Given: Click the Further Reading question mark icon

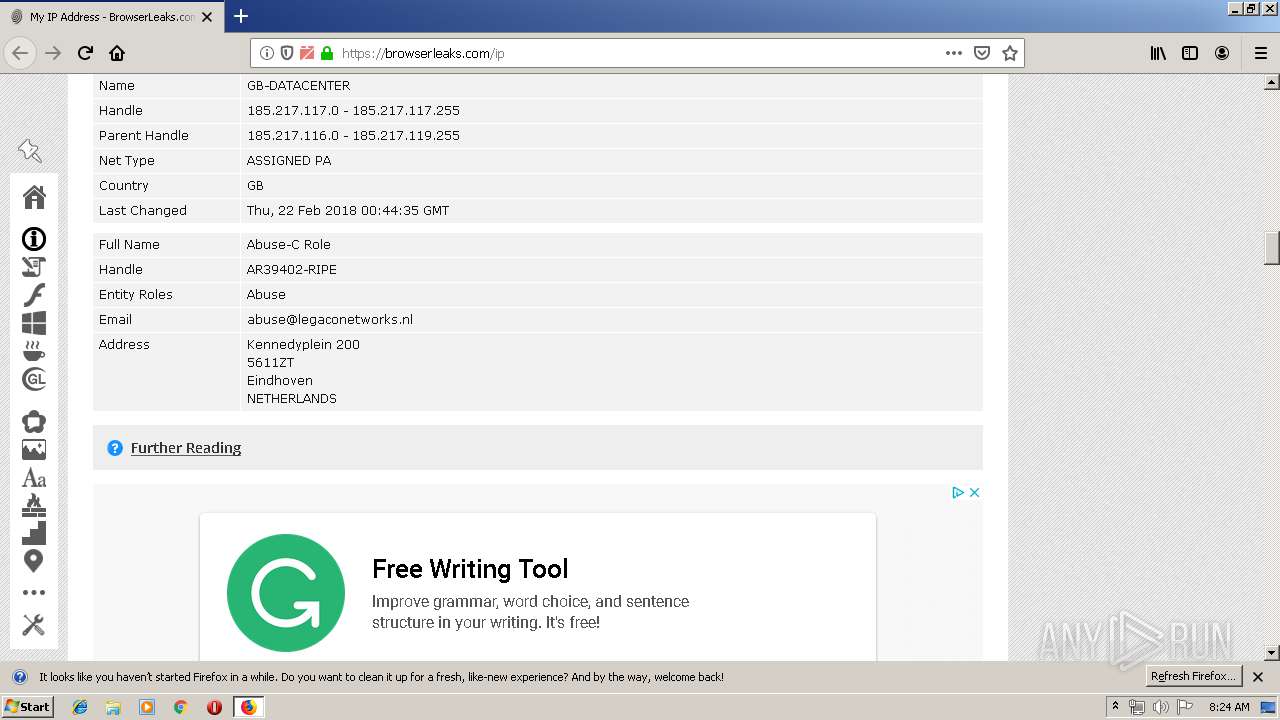Looking at the screenshot, I should point(115,448).
